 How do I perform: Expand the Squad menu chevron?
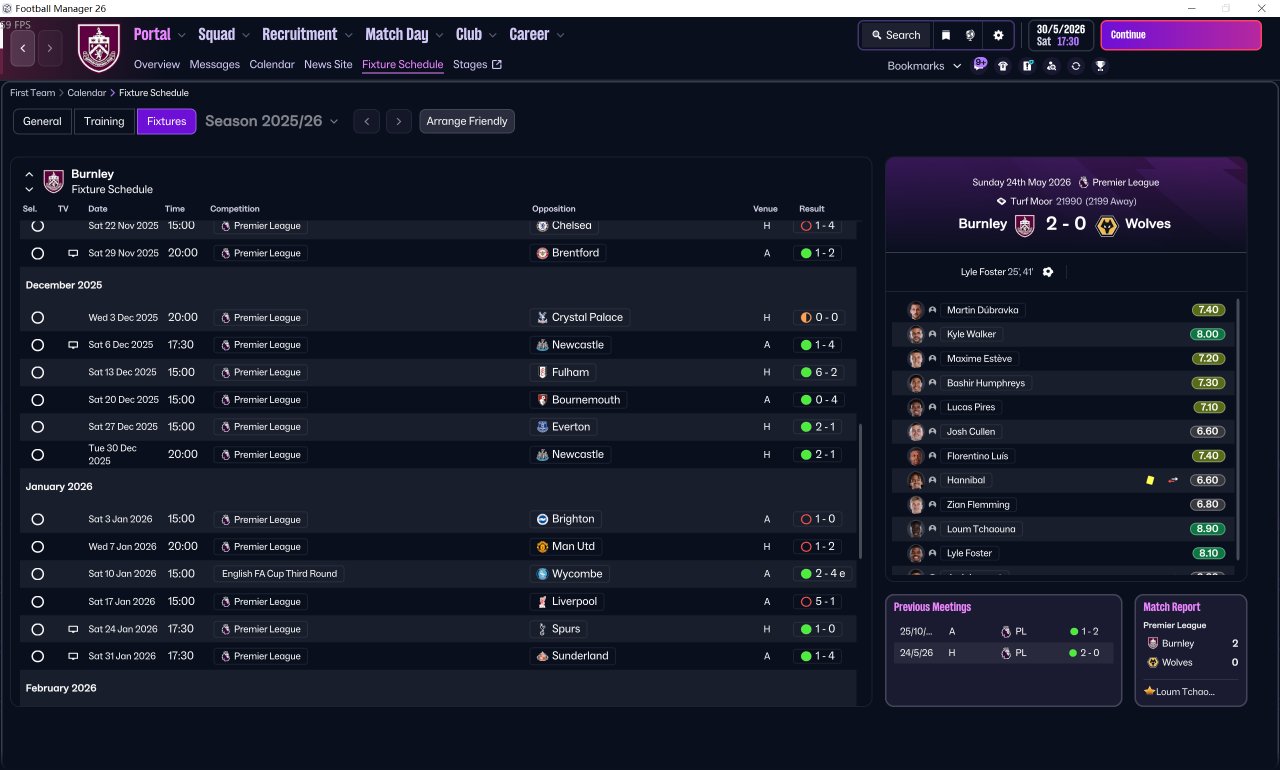(246, 35)
